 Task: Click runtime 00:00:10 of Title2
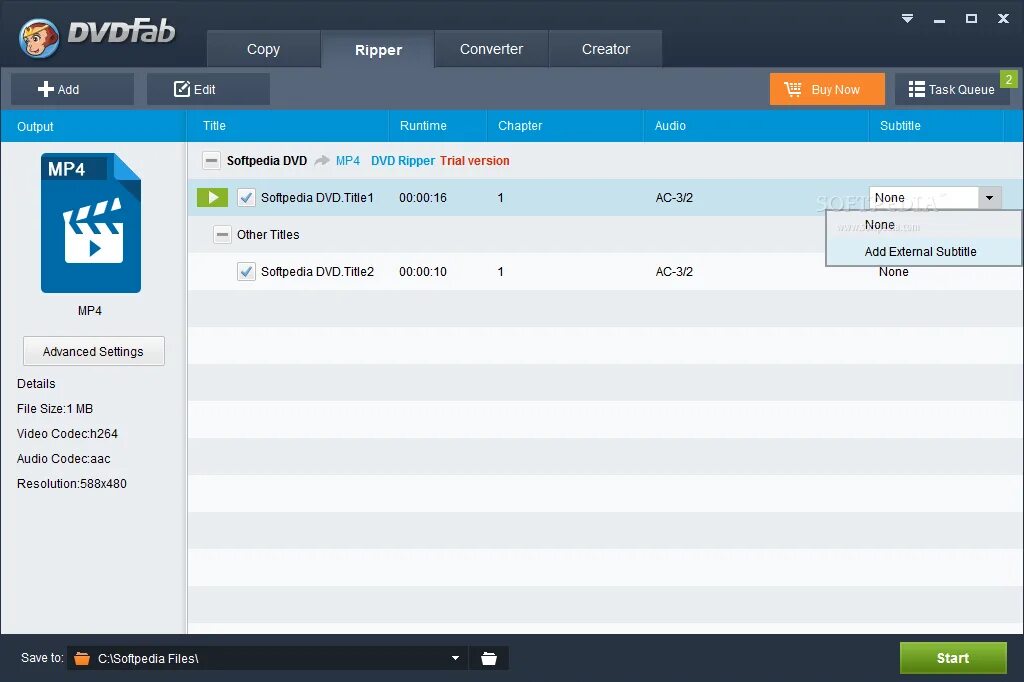(x=423, y=271)
